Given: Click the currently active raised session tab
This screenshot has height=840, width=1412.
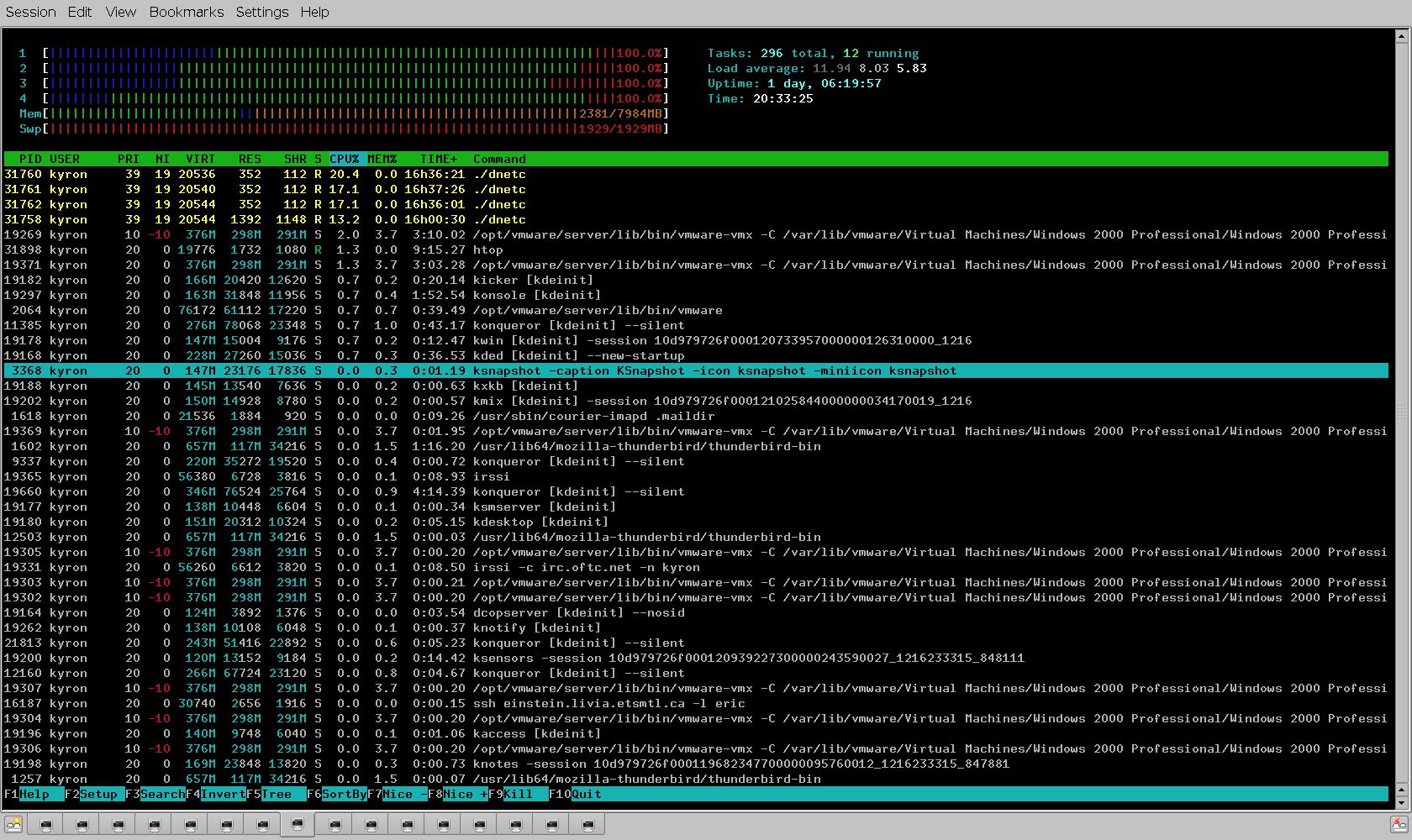Looking at the screenshot, I should 298,824.
